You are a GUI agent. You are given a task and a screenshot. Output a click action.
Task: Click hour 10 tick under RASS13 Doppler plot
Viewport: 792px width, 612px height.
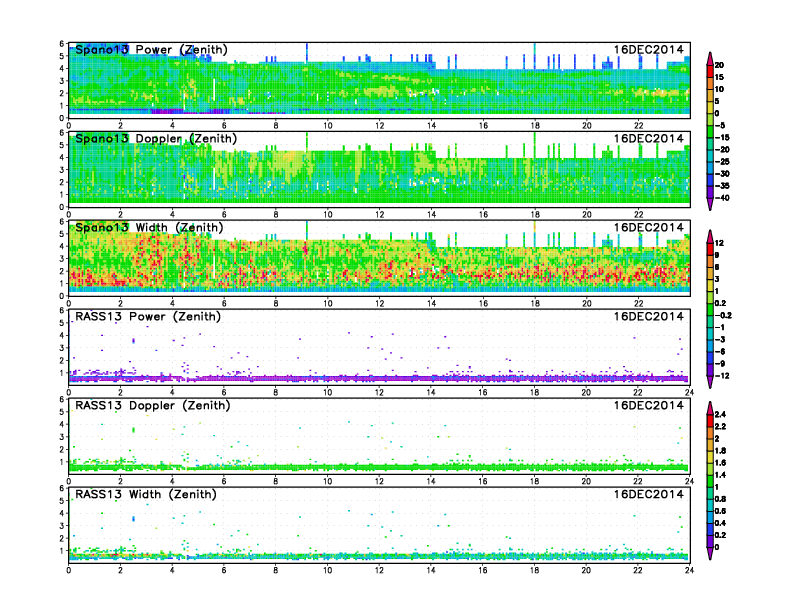coord(327,481)
